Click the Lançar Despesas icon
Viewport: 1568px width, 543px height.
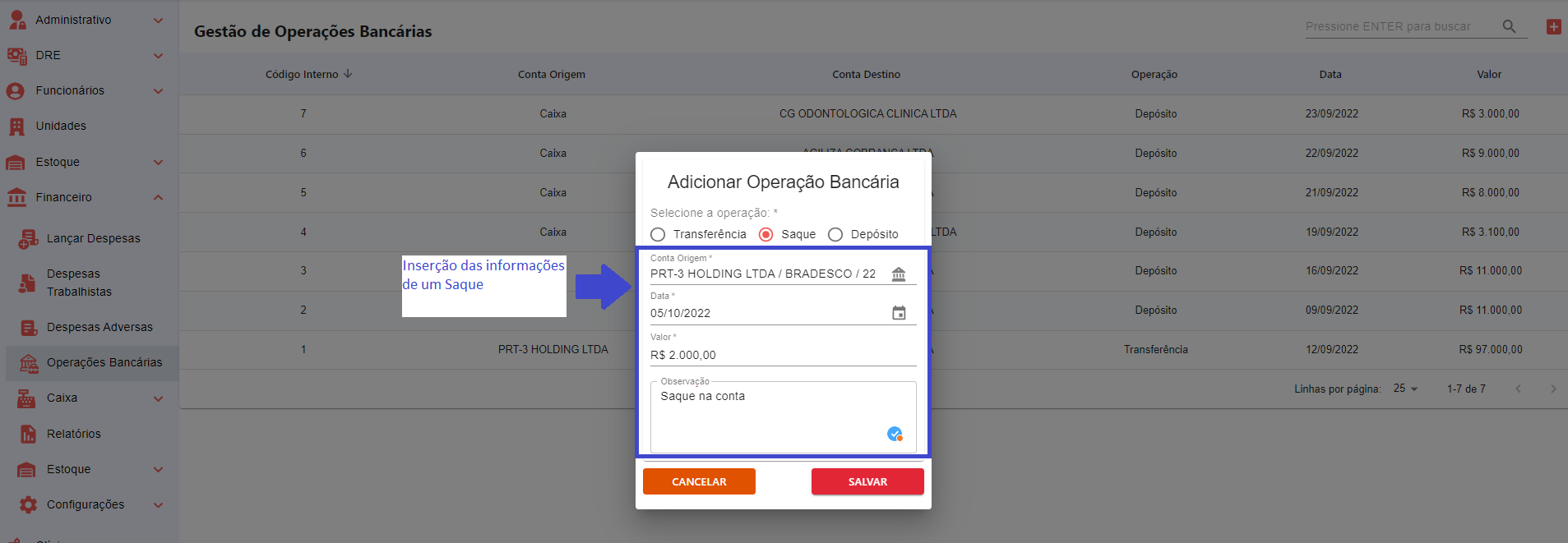pyautogui.click(x=28, y=239)
